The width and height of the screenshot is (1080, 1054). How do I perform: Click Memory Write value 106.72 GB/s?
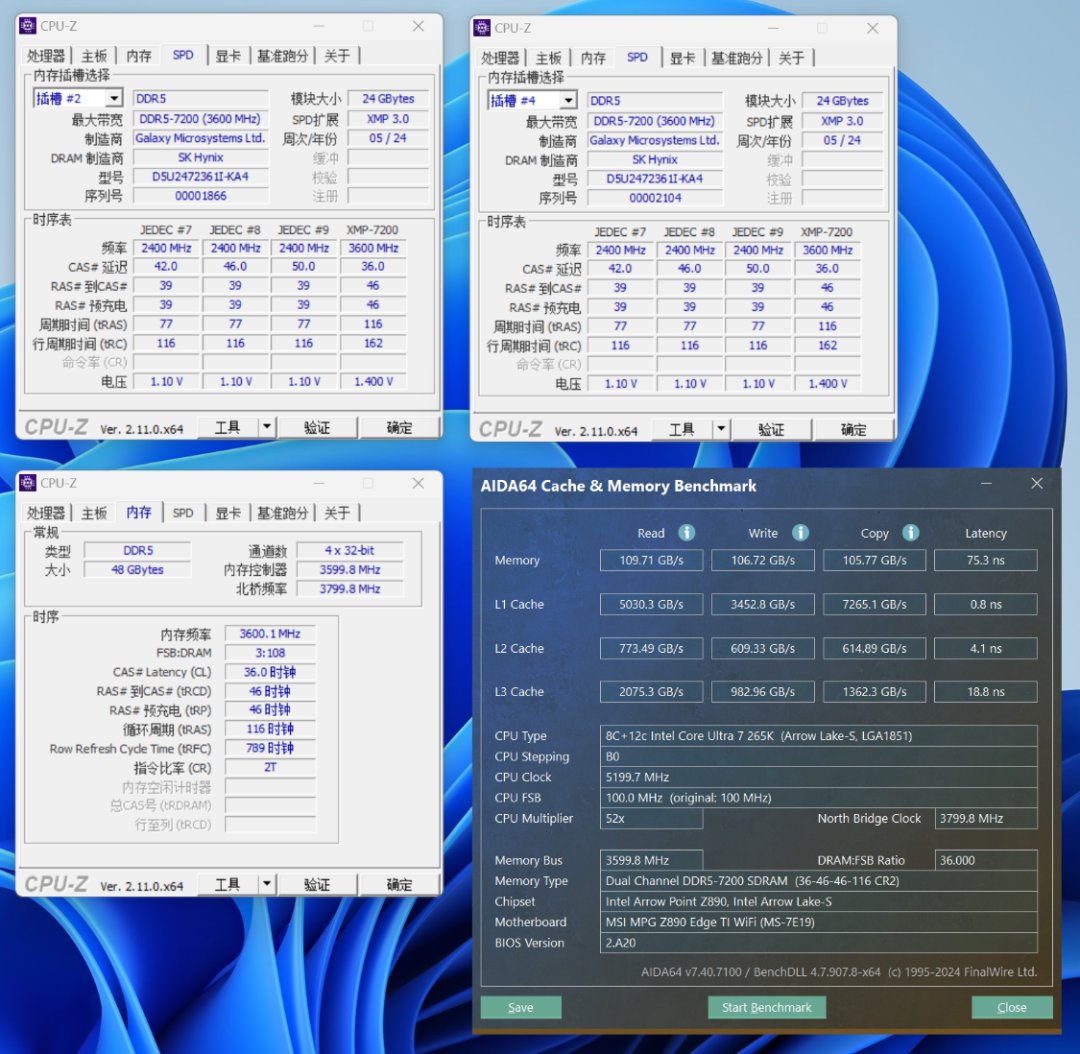pyautogui.click(x=763, y=560)
